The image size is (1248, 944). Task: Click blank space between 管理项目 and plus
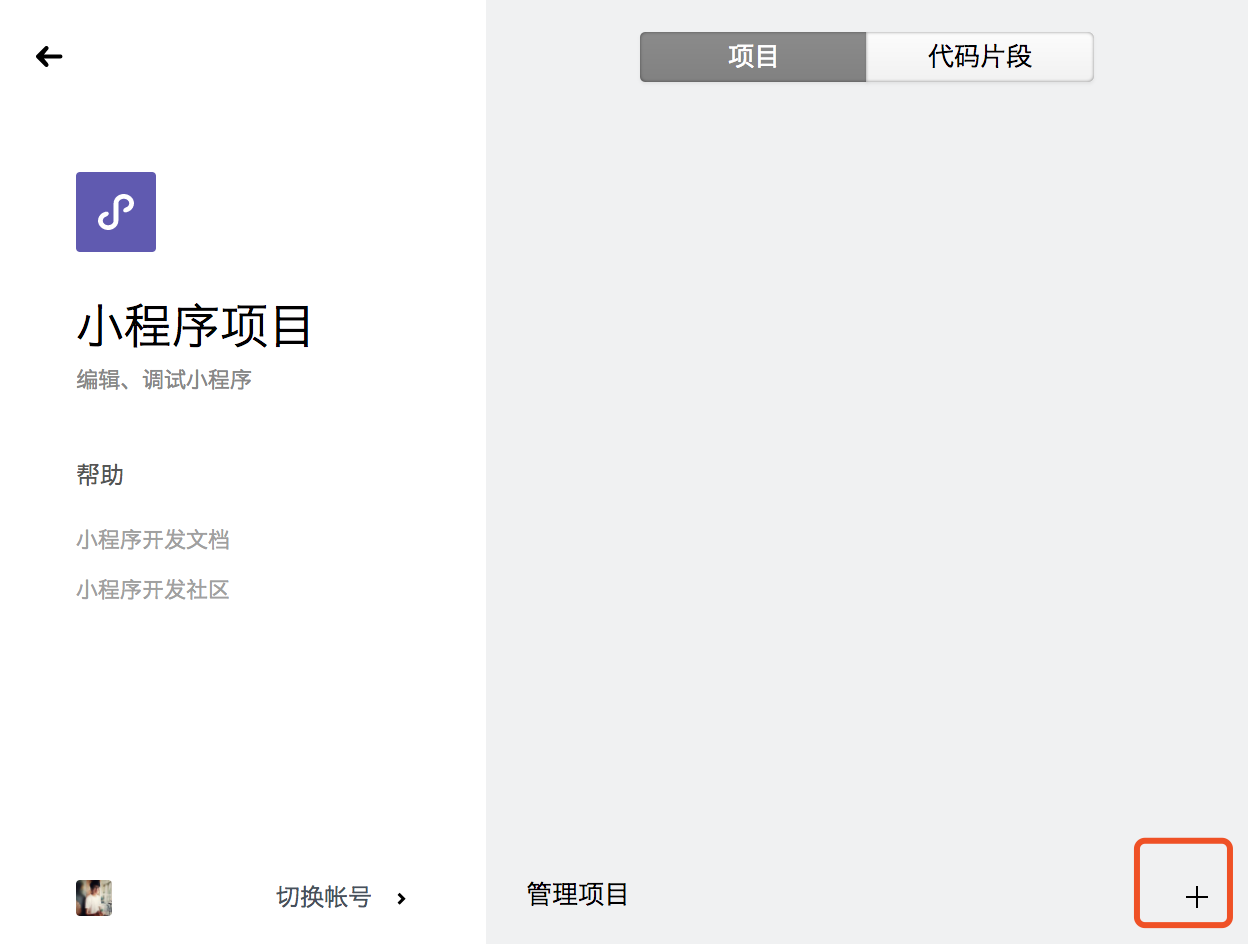click(x=880, y=895)
